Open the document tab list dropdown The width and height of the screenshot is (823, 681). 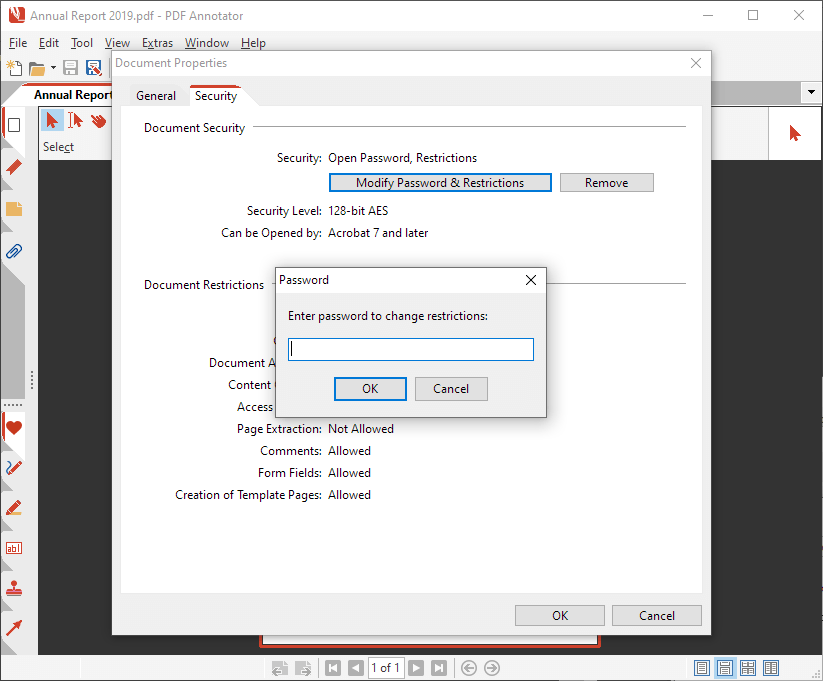click(810, 92)
